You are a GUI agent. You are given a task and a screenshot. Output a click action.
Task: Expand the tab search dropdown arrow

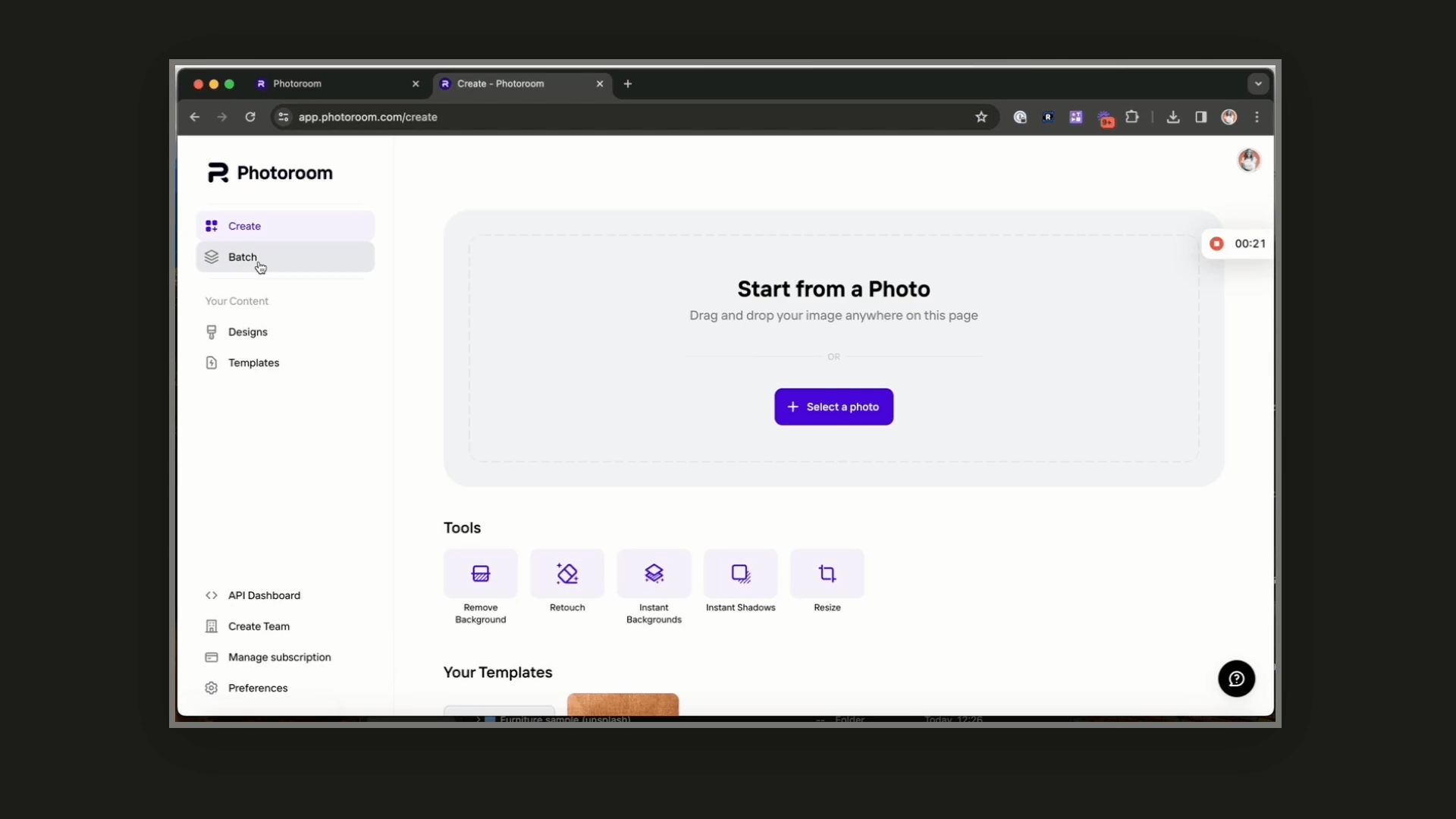(x=1258, y=83)
